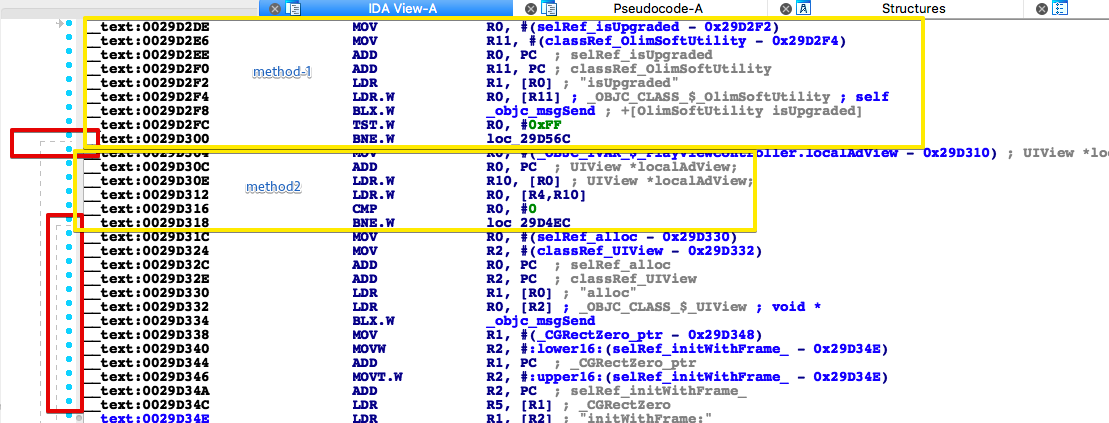Click the IDA View-A tab icon
Screen dimensions: 1109x423
294,8
